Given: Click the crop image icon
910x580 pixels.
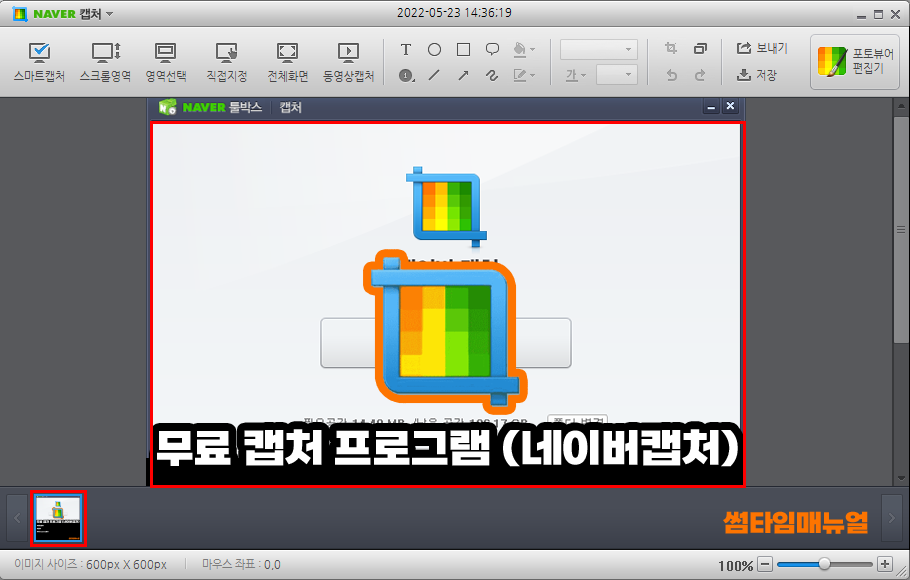Looking at the screenshot, I should 671,49.
